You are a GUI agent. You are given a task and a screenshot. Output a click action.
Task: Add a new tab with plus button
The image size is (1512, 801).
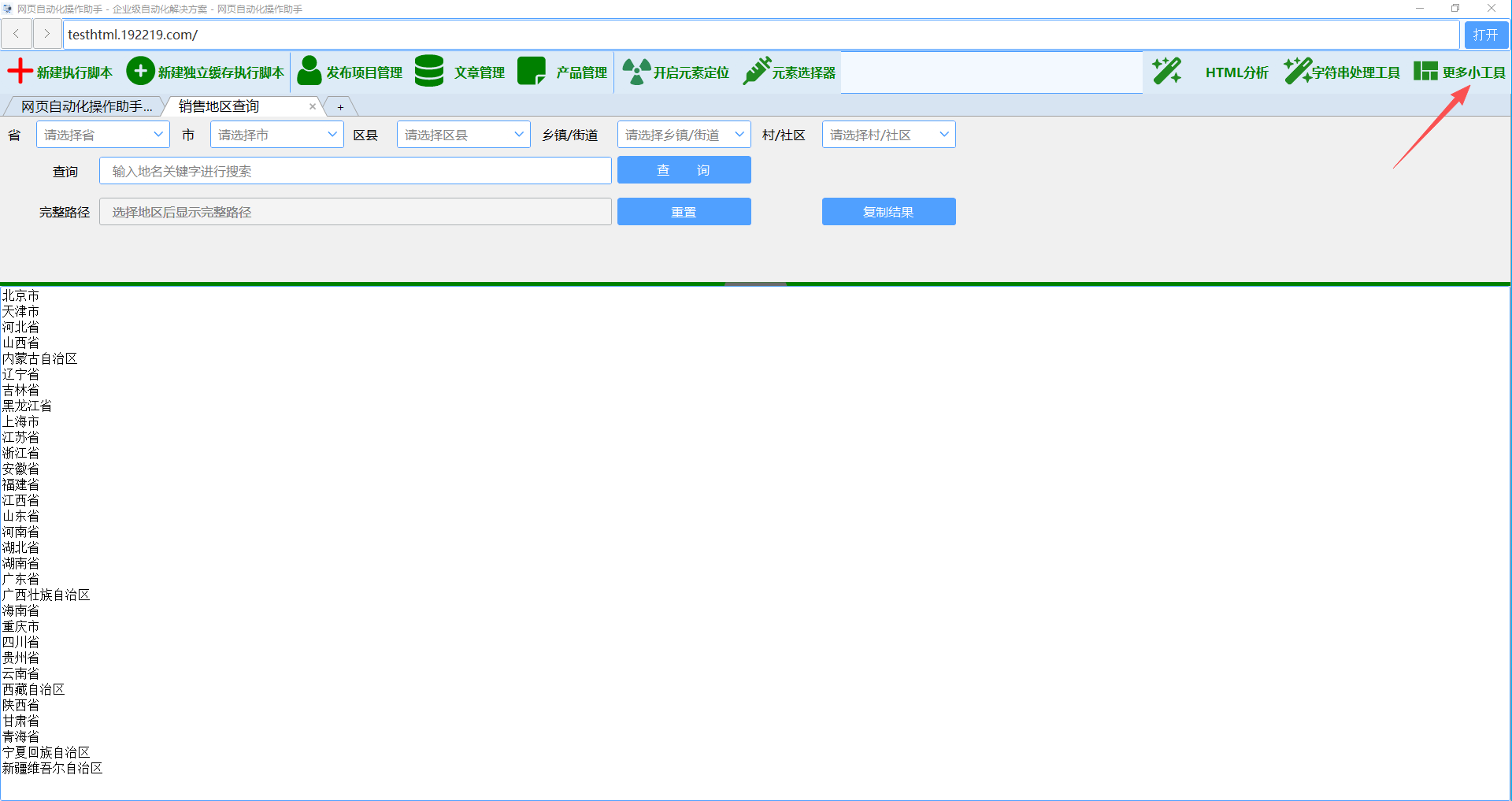click(340, 107)
